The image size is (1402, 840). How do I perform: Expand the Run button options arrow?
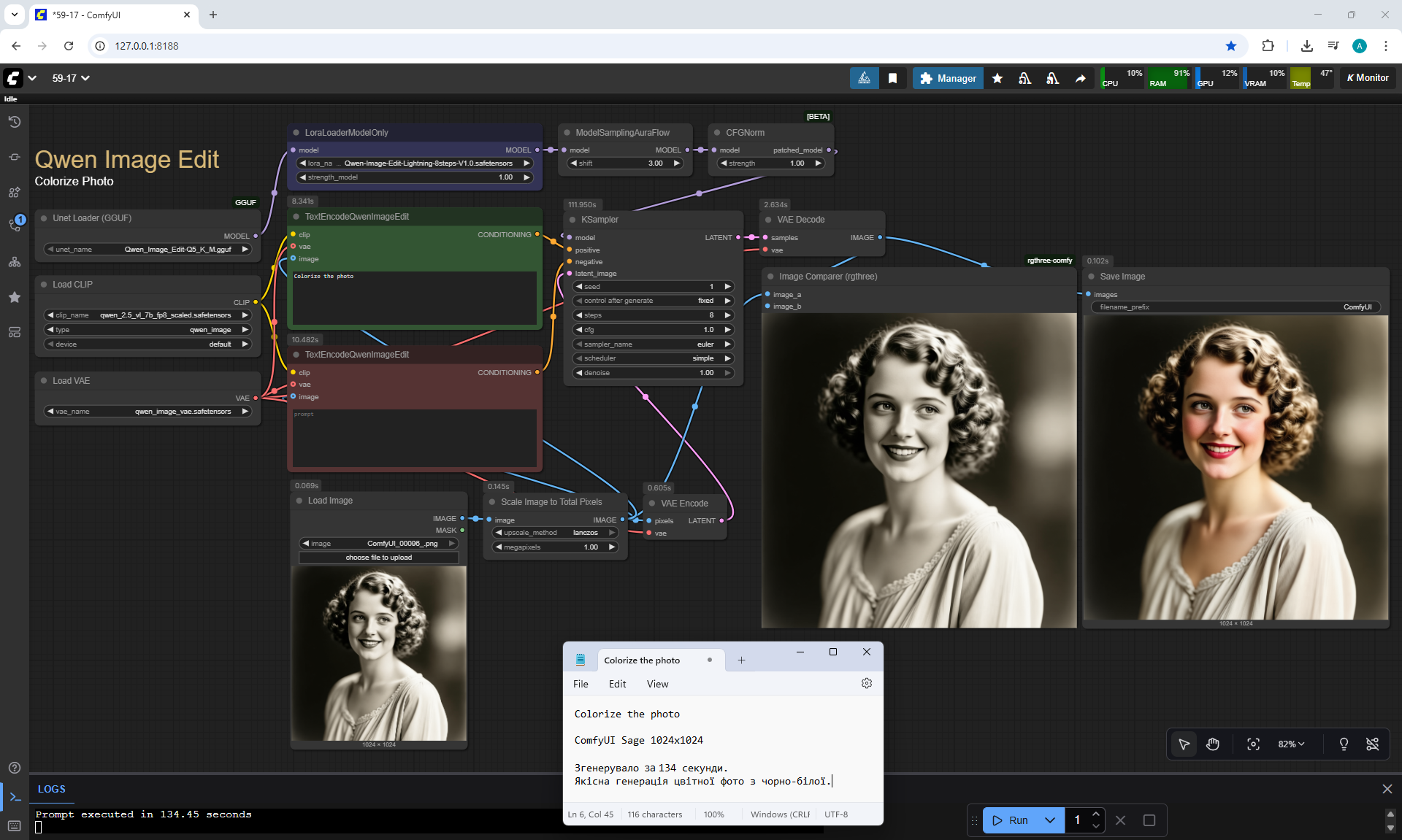1050,820
